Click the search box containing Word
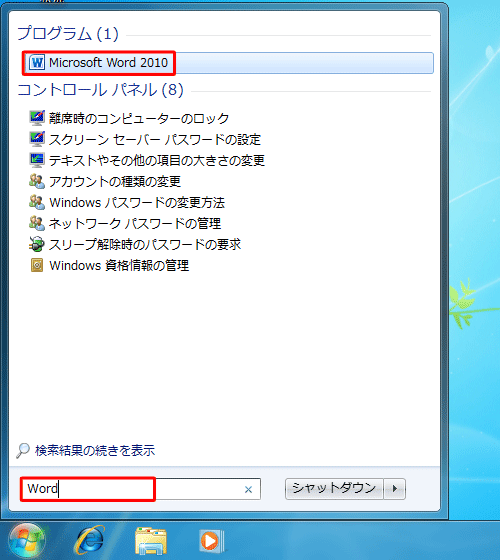Viewport: 500px width, 560px height. [x=140, y=489]
